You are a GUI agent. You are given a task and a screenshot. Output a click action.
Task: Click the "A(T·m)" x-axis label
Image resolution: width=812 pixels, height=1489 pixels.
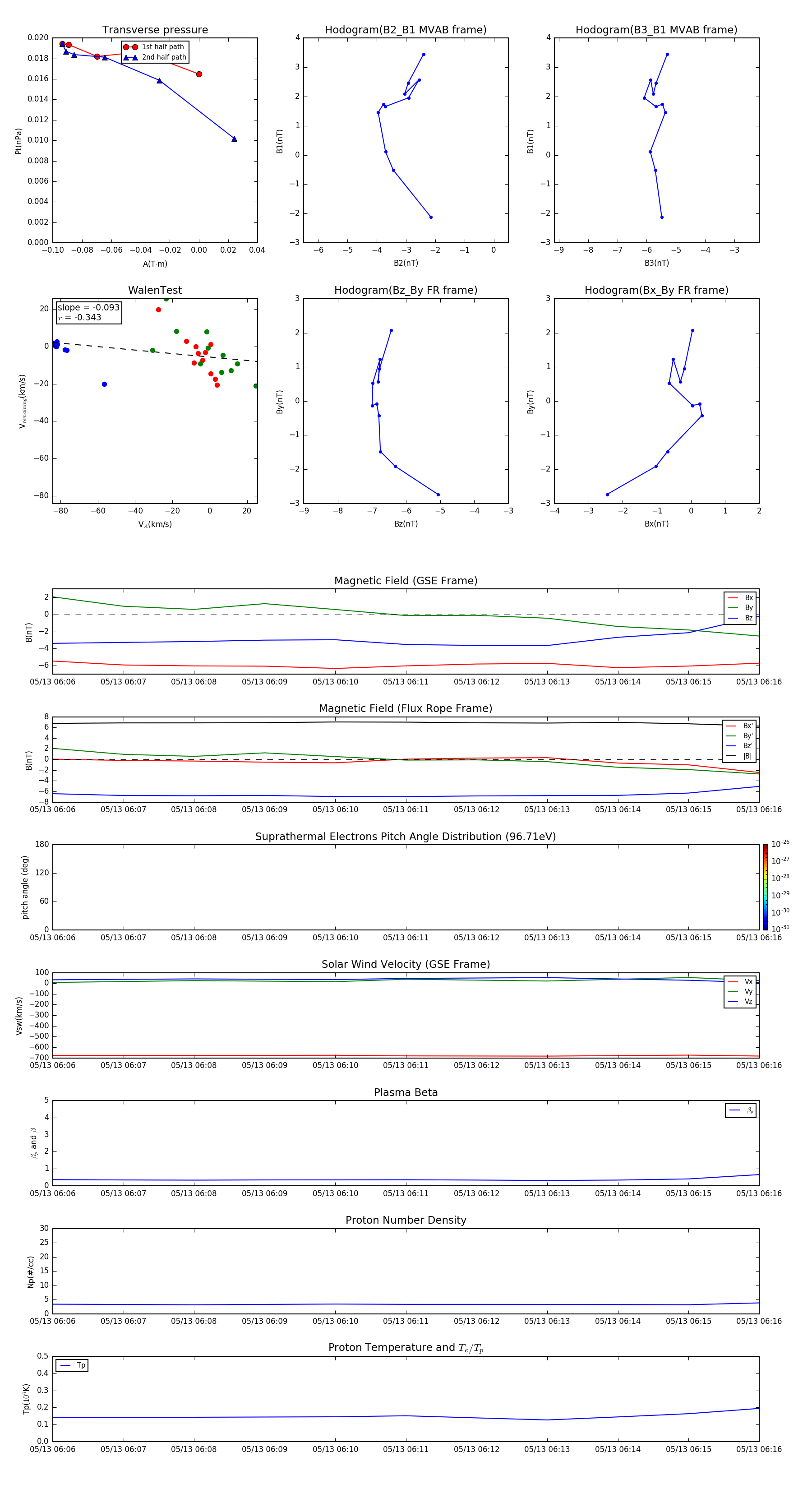tap(155, 264)
